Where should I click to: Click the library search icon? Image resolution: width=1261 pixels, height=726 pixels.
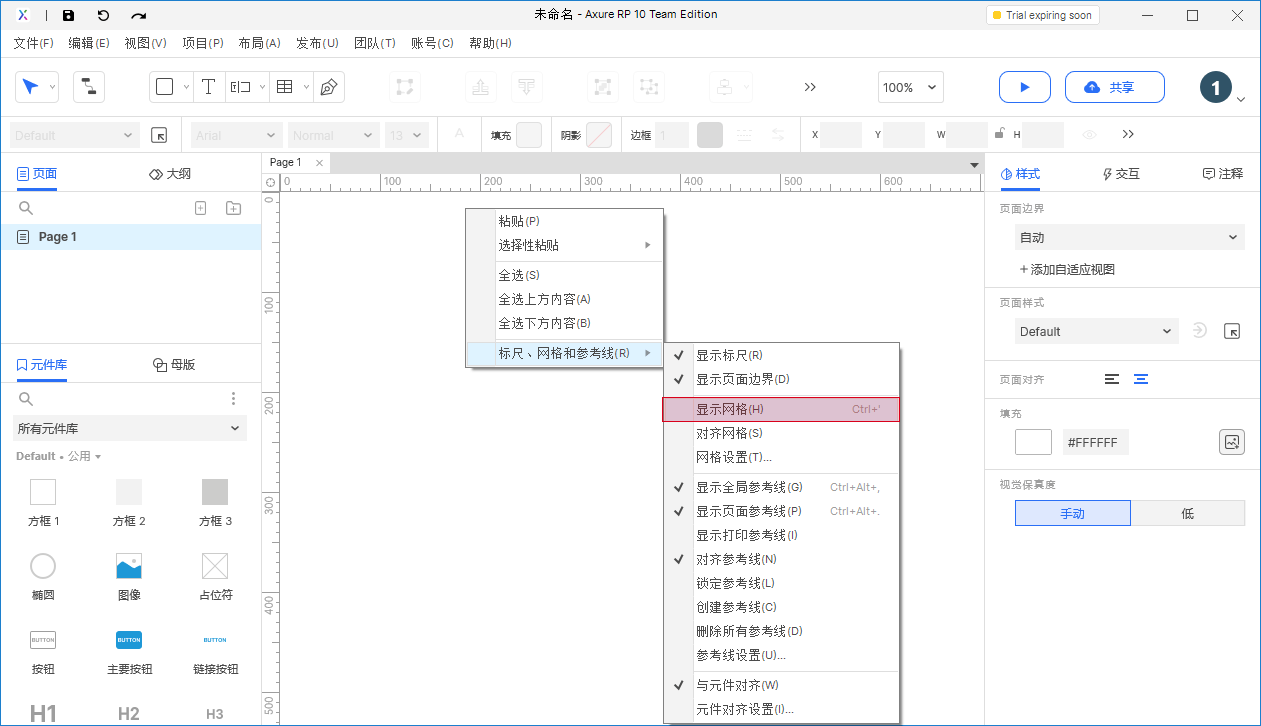[26, 399]
